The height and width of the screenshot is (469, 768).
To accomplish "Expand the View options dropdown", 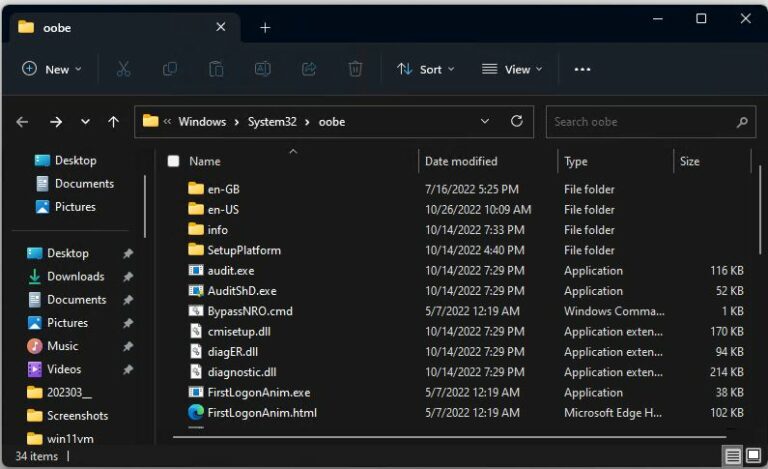I will pos(512,69).
